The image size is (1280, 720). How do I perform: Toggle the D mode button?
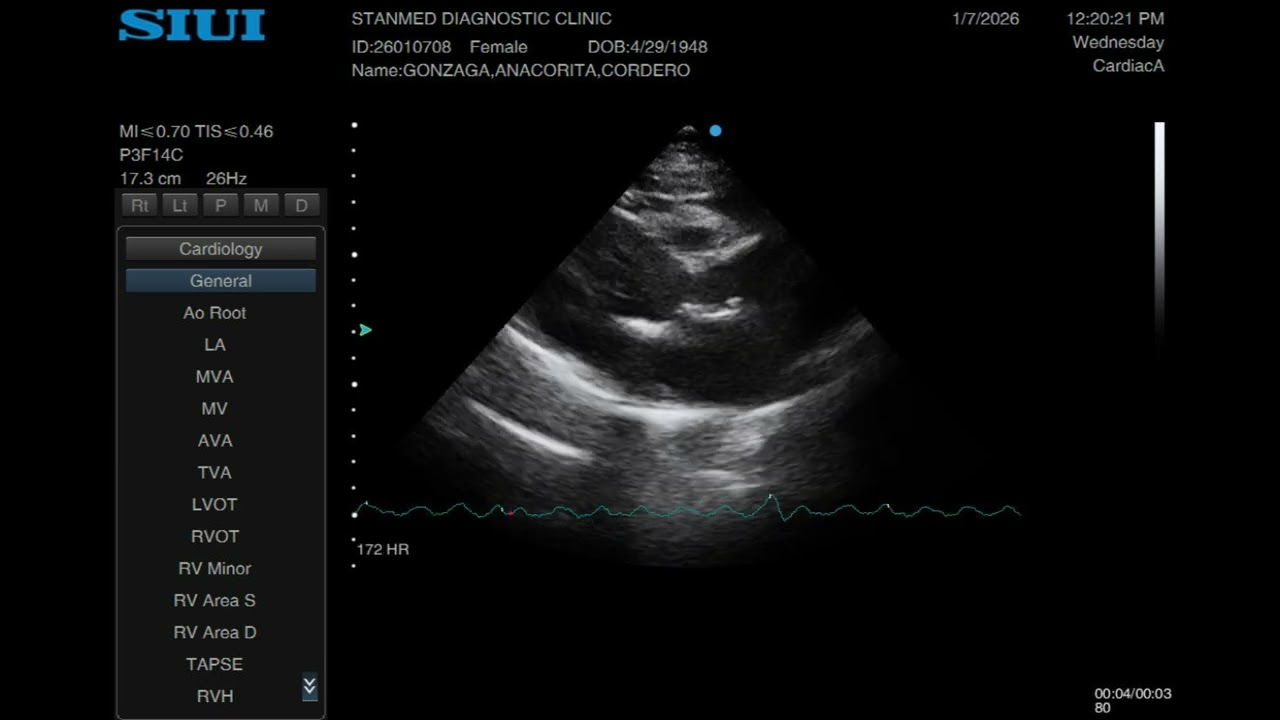301,205
